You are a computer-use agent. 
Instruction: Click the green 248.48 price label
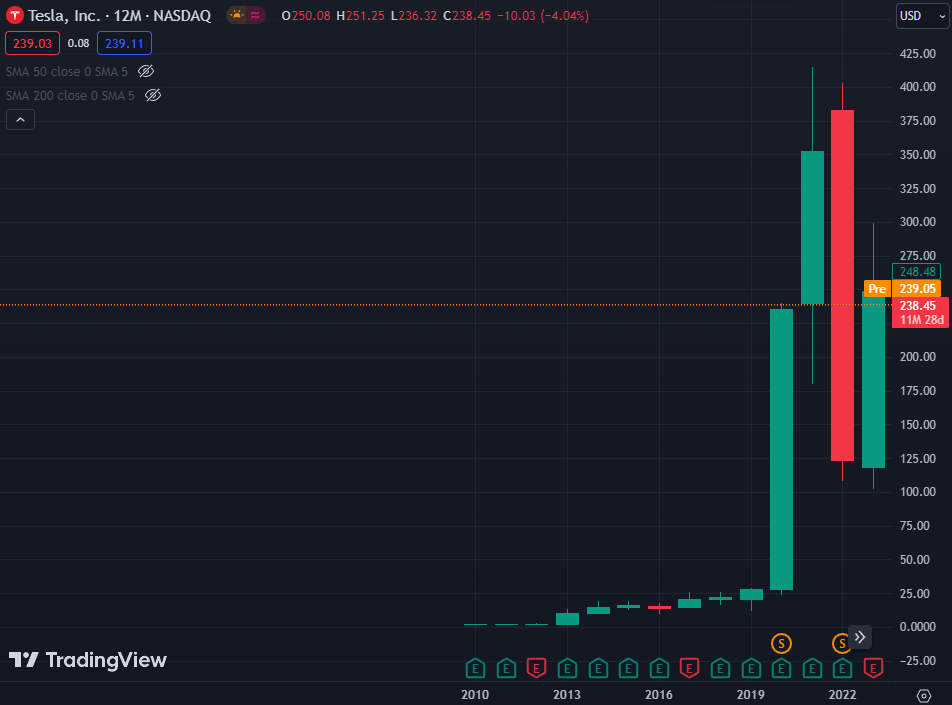coord(917,271)
